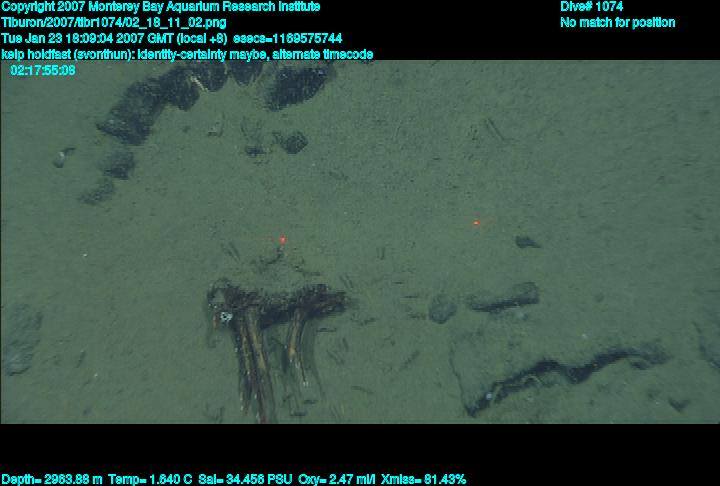
Task: Click the small dark rock near the right laser dot
Action: tap(526, 242)
